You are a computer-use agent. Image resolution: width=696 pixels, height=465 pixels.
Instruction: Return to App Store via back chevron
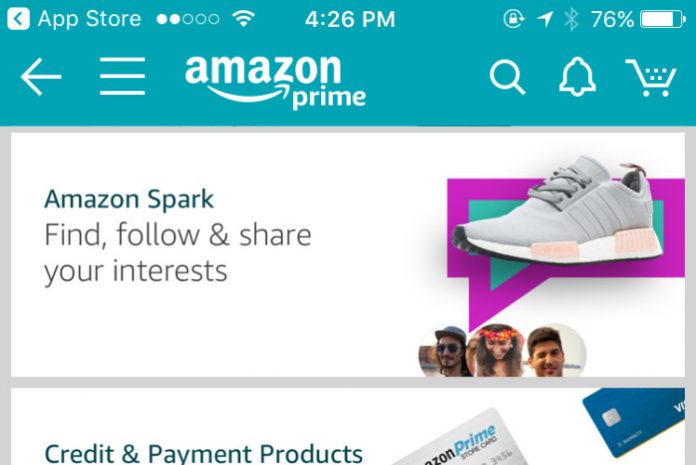click(x=18, y=19)
